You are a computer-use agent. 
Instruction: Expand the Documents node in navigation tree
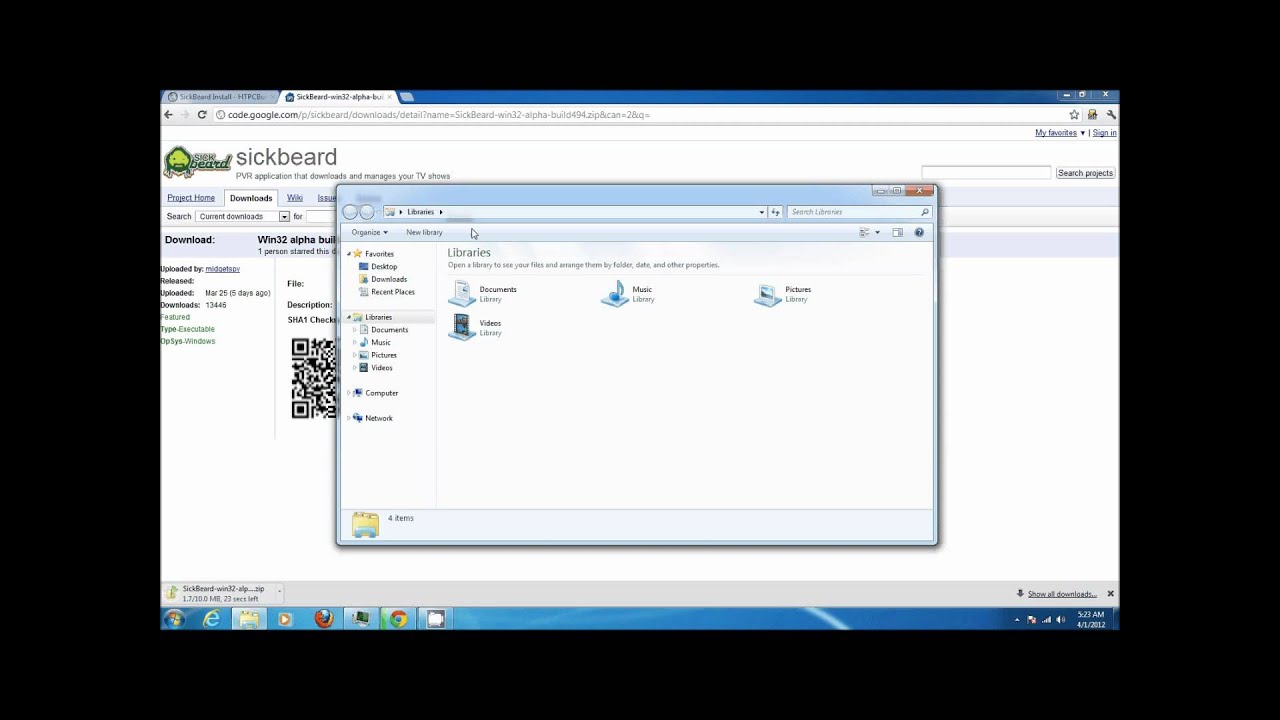click(354, 330)
